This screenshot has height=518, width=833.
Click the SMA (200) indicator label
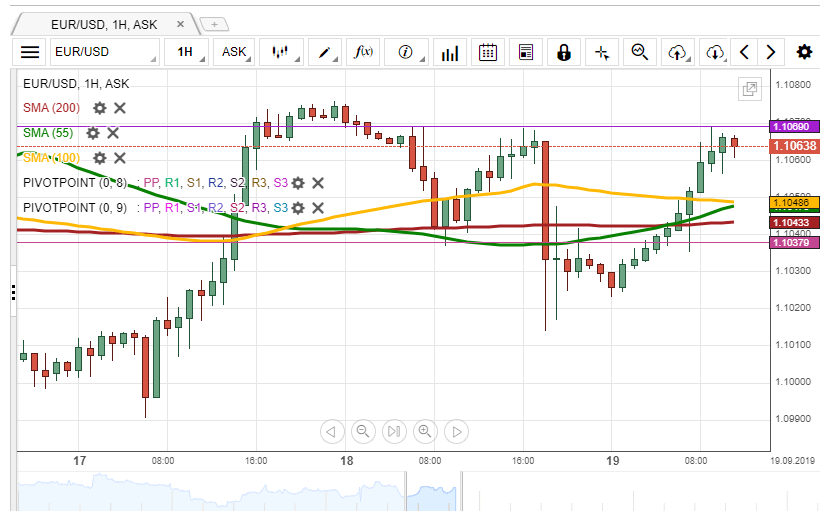[52, 107]
